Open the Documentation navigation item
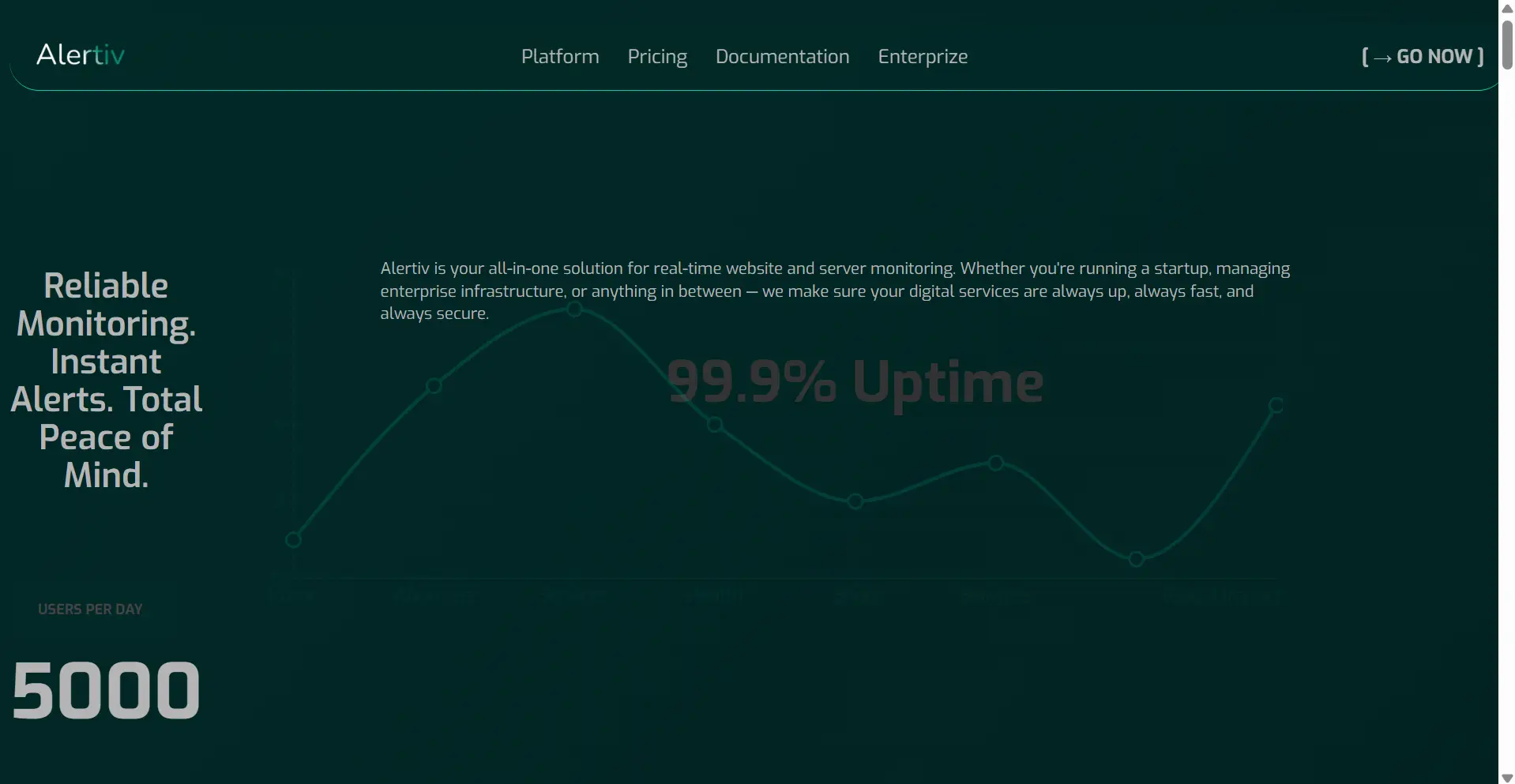 pyautogui.click(x=782, y=56)
